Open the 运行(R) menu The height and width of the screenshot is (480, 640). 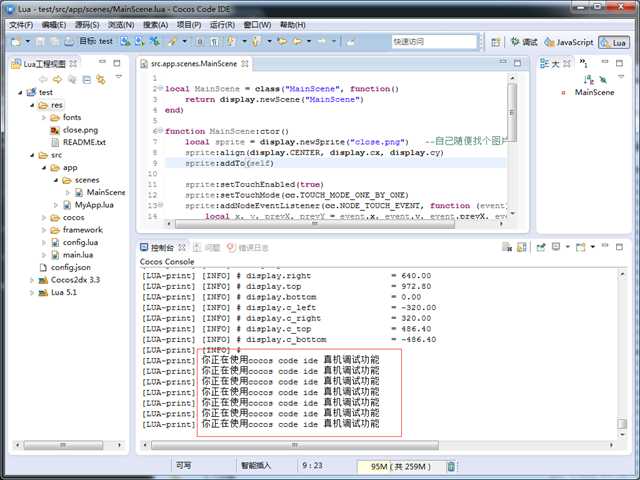click(222, 25)
